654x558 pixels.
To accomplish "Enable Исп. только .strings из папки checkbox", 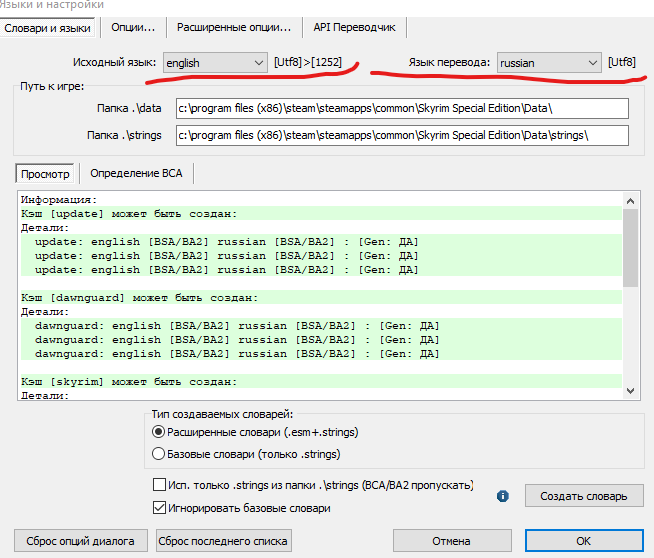I will point(159,485).
